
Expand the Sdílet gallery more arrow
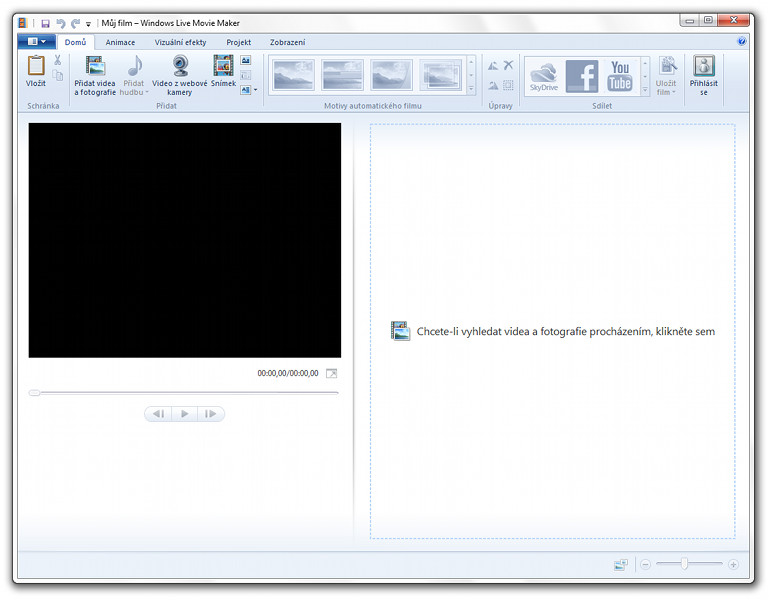(x=645, y=90)
